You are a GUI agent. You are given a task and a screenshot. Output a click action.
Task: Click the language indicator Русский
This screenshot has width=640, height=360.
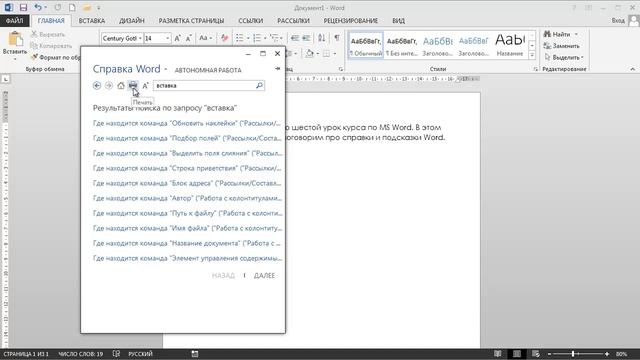(140, 354)
